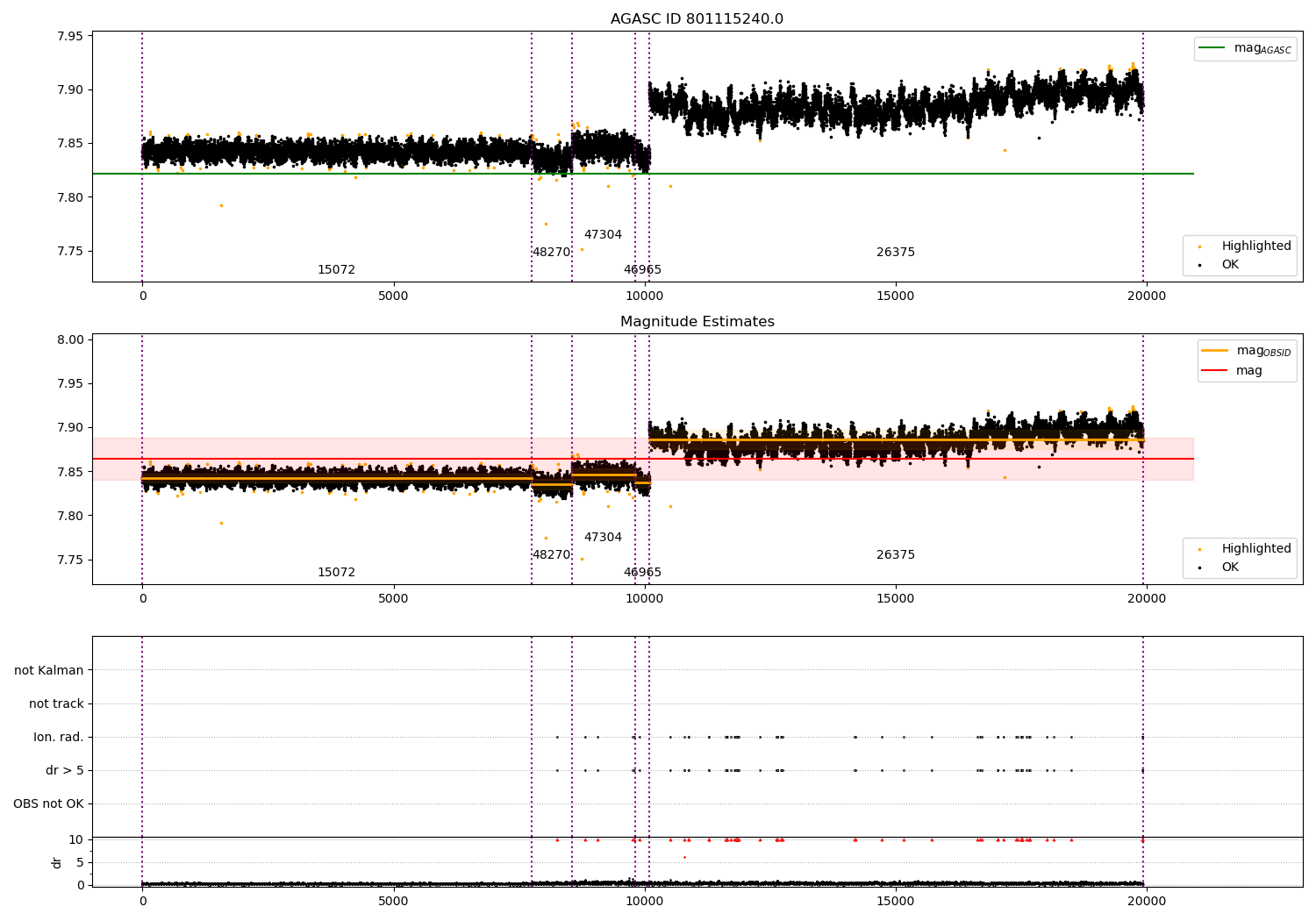
Task: Select green mag AGASC legend line sample
Action: coord(1212,48)
